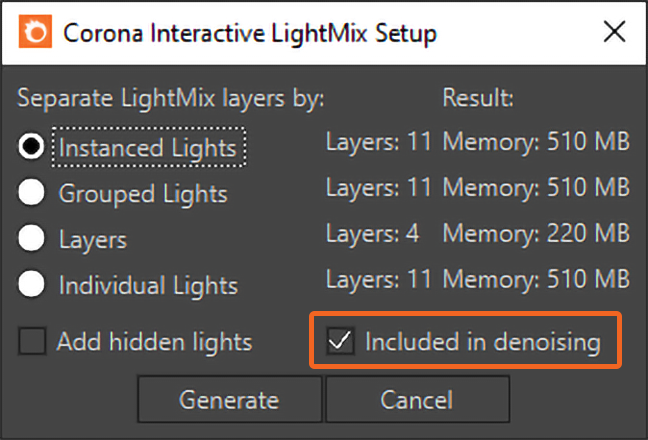Click the Included in denoising label text
Screen dimensions: 648x440
pos(483,342)
